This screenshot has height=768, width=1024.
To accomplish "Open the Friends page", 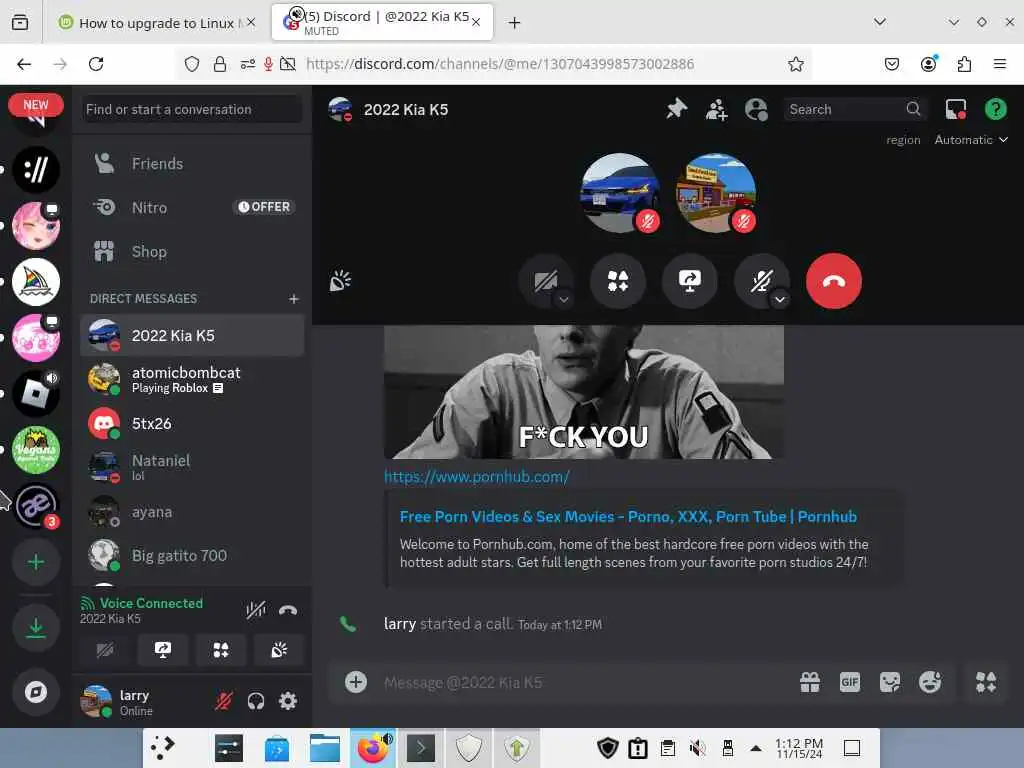I will pyautogui.click(x=192, y=163).
